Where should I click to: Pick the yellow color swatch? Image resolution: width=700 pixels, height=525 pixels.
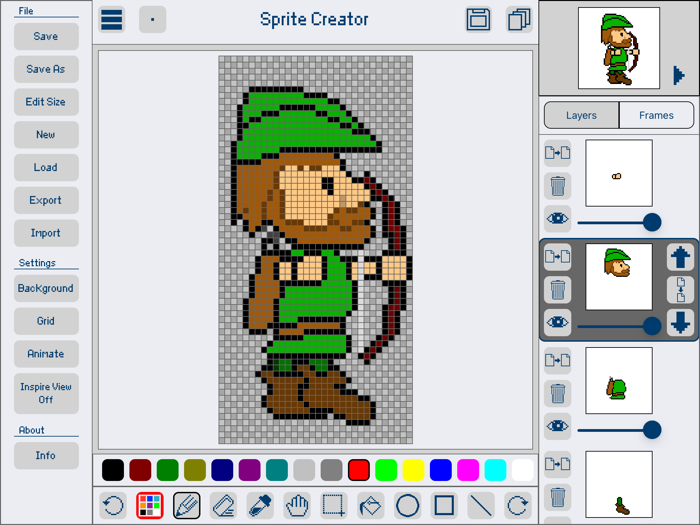tap(413, 470)
